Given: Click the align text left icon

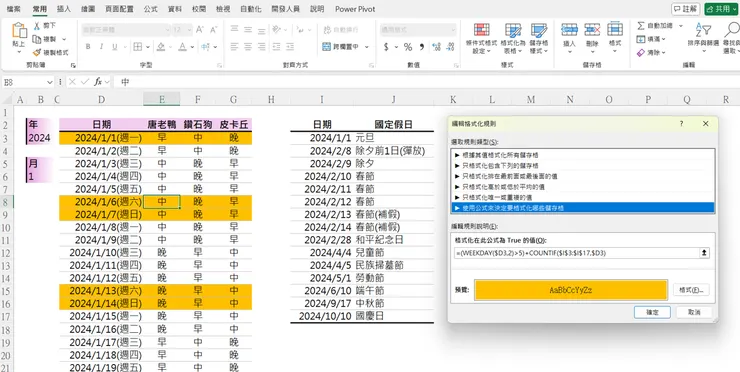Looking at the screenshot, I should click(235, 47).
